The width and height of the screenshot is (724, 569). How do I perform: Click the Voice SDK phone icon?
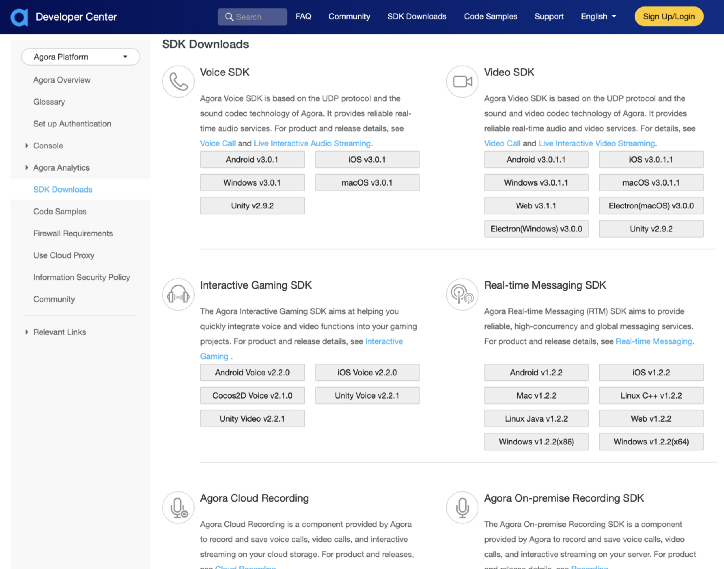178,82
